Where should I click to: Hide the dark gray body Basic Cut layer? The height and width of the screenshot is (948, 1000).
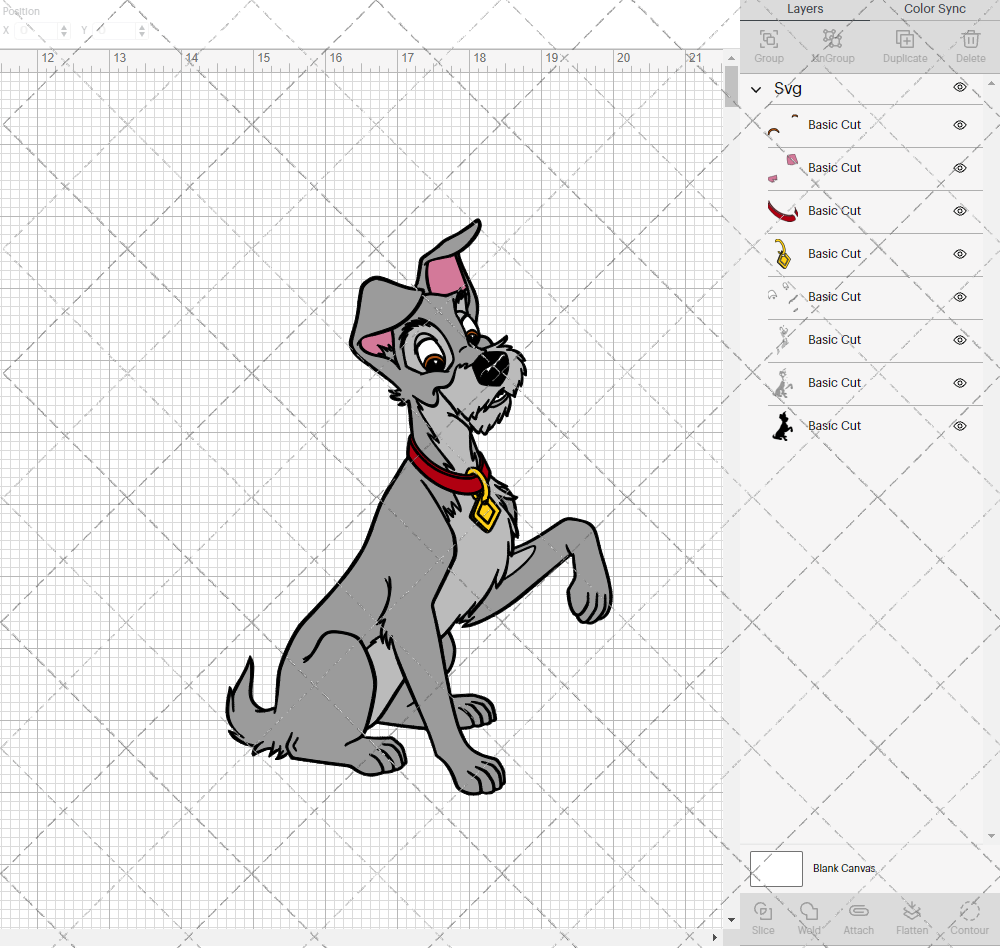point(960,383)
